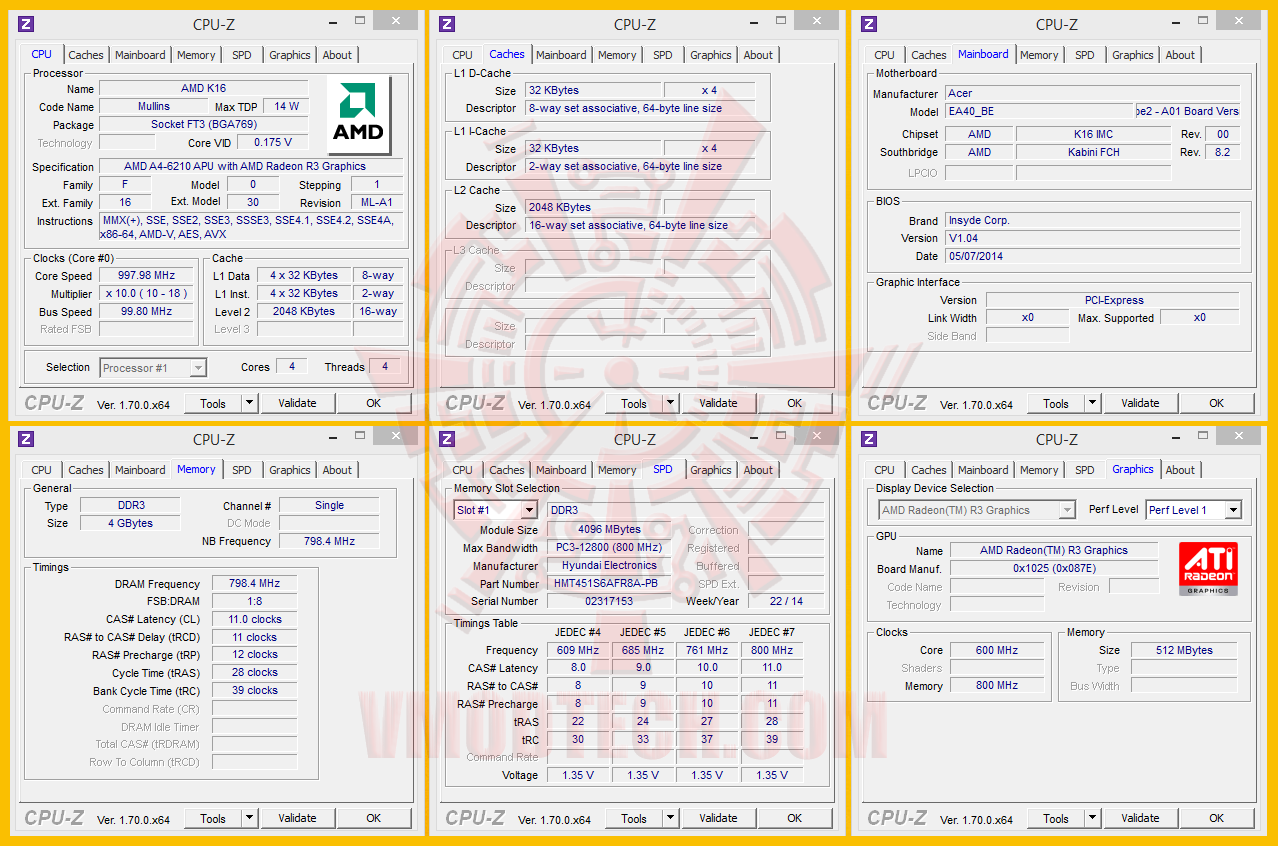
Task: Open Tools arrow in the Memory window
Action: [250, 818]
